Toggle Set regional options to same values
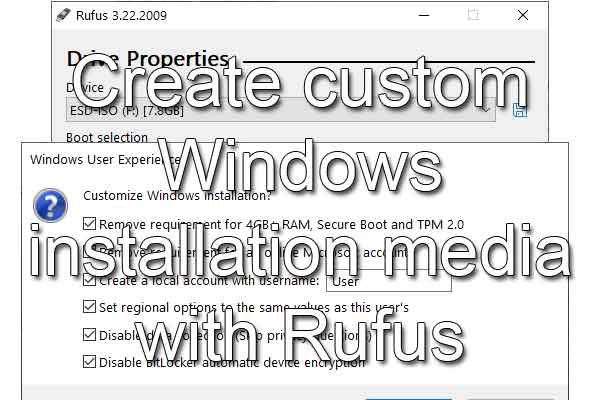This screenshot has width=600, height=400. tap(89, 307)
